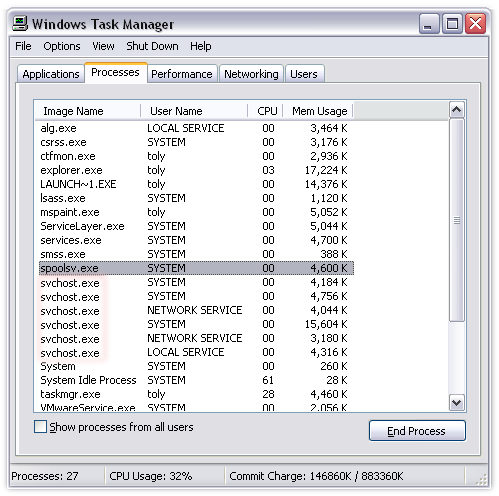499x496 pixels.
Task: Maximize the Task Manager window
Action: (452, 24)
